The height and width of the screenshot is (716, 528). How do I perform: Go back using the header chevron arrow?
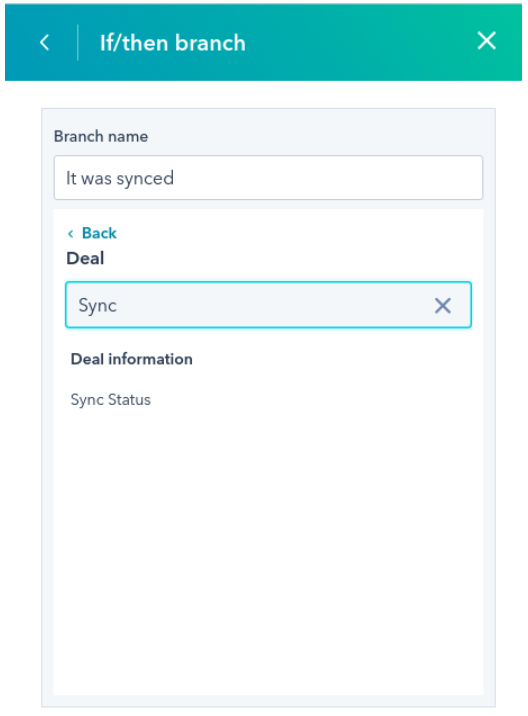[44, 42]
